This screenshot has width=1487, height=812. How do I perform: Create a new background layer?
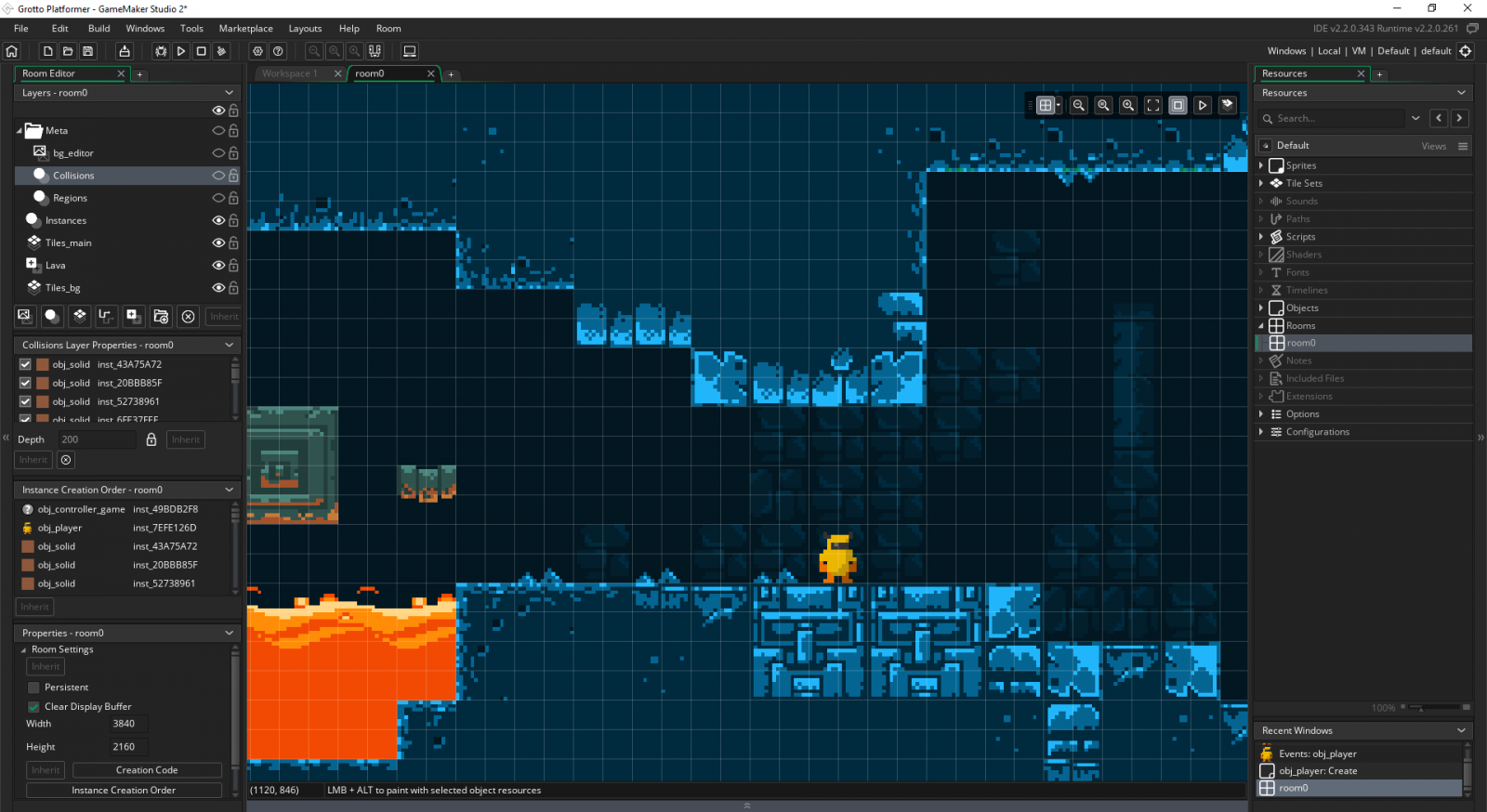25,316
